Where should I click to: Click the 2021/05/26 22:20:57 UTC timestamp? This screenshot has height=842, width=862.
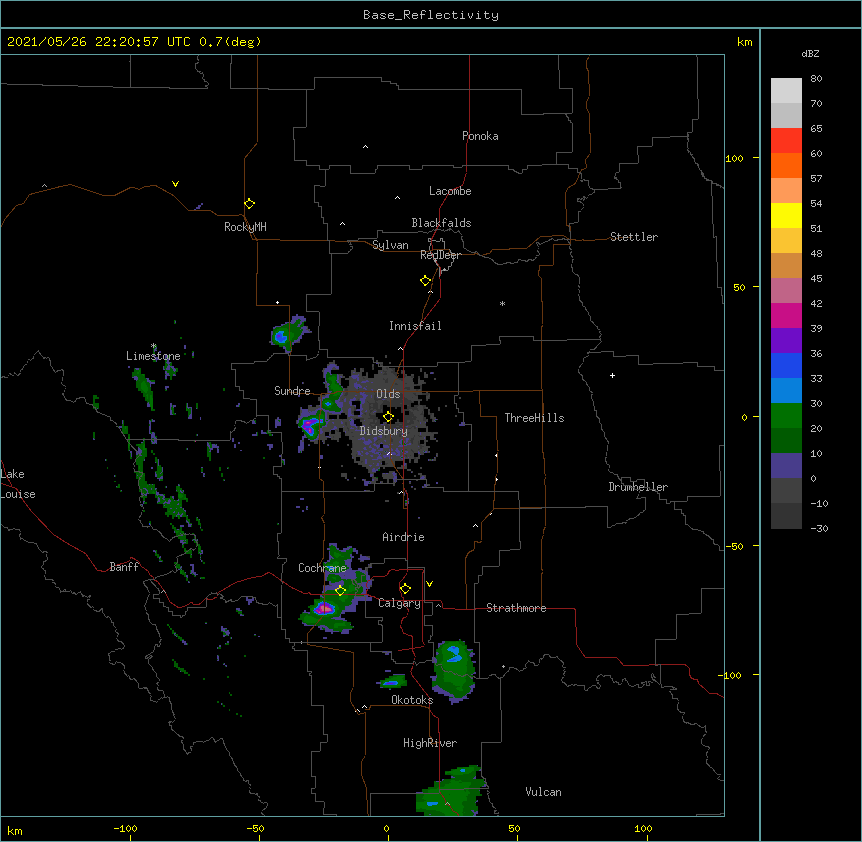point(99,42)
